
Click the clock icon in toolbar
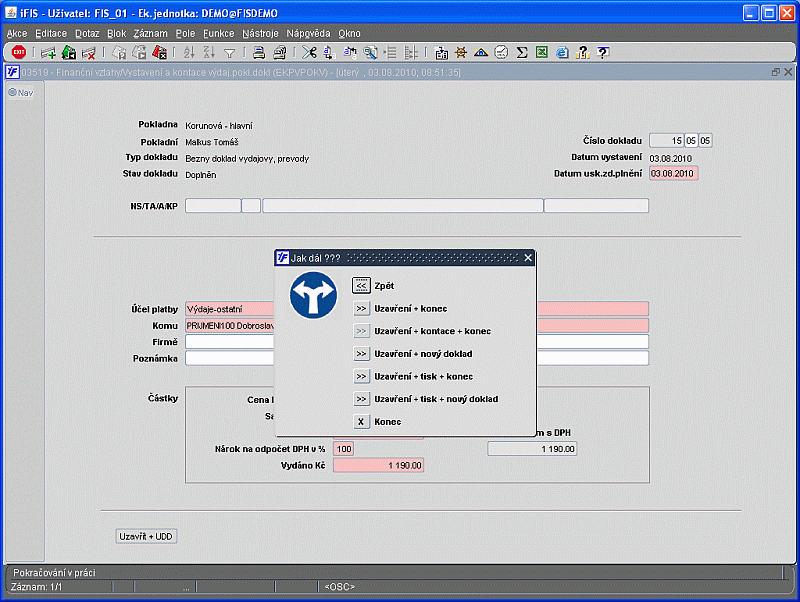(x=501, y=52)
